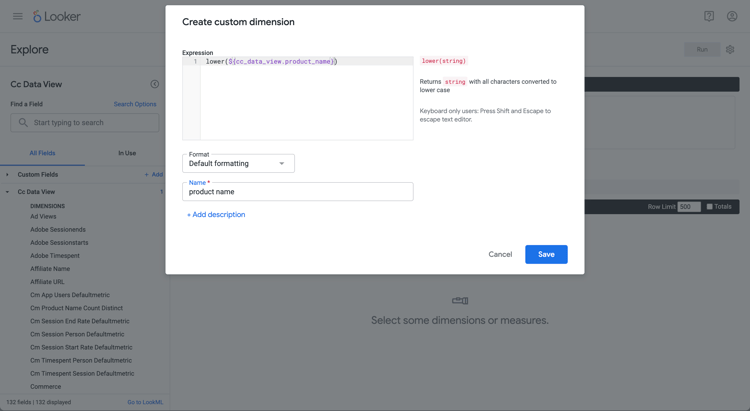The height and width of the screenshot is (411, 750).
Task: Enable the Totals checkbox
Action: coord(709,207)
